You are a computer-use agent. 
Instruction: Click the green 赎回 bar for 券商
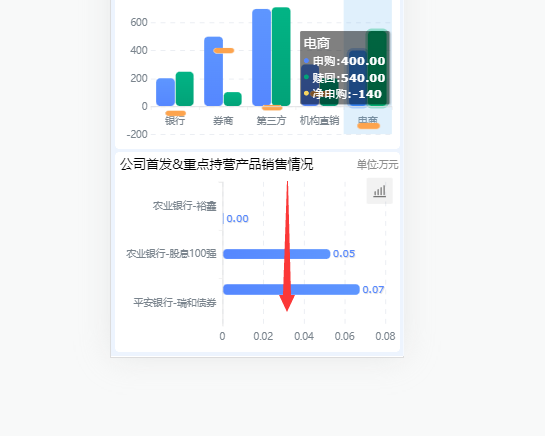pyautogui.click(x=233, y=99)
